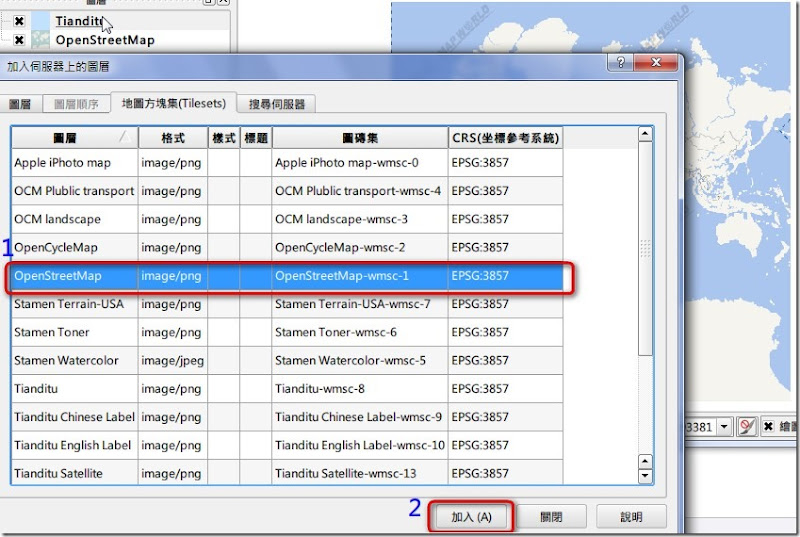Select highlighted OpenStreetMap tileset row
The image size is (800, 537).
(x=287, y=276)
